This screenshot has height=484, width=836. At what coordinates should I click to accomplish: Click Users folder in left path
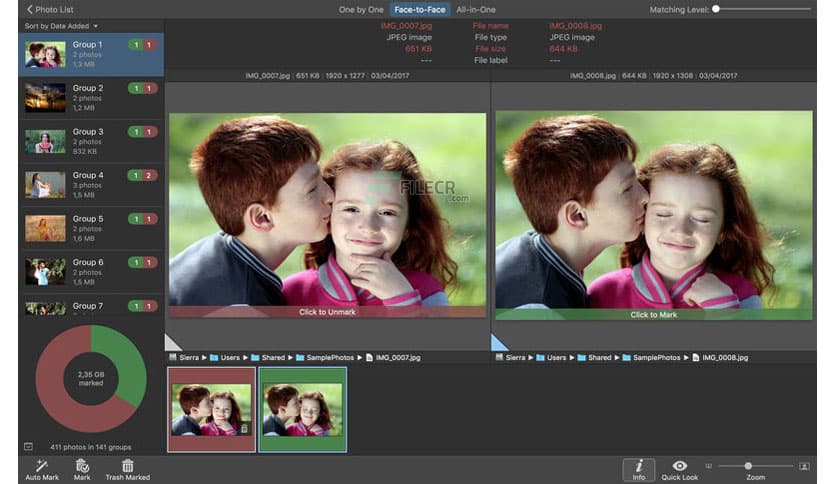(224, 358)
